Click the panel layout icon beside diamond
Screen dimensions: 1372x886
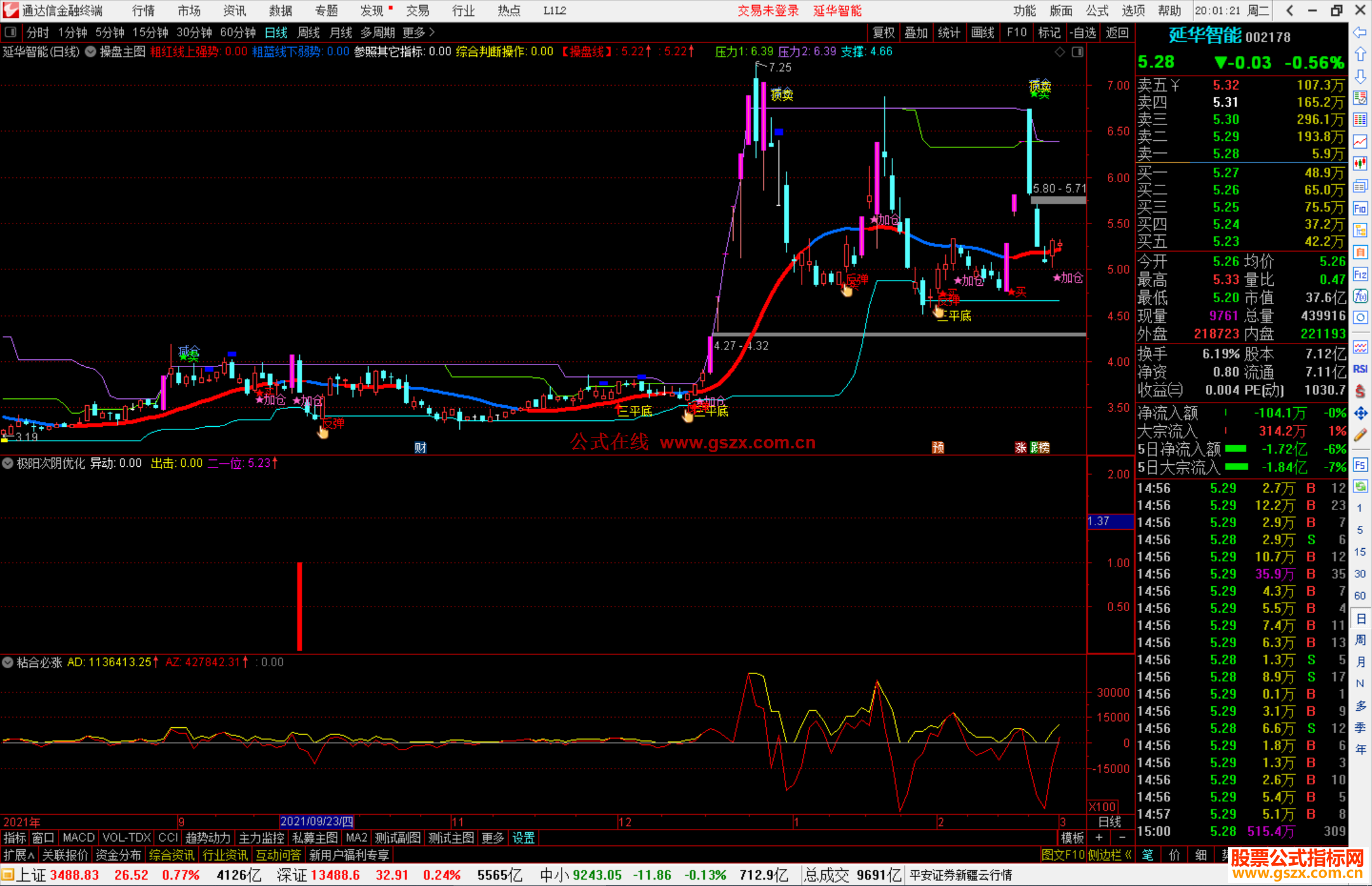coord(1077,52)
